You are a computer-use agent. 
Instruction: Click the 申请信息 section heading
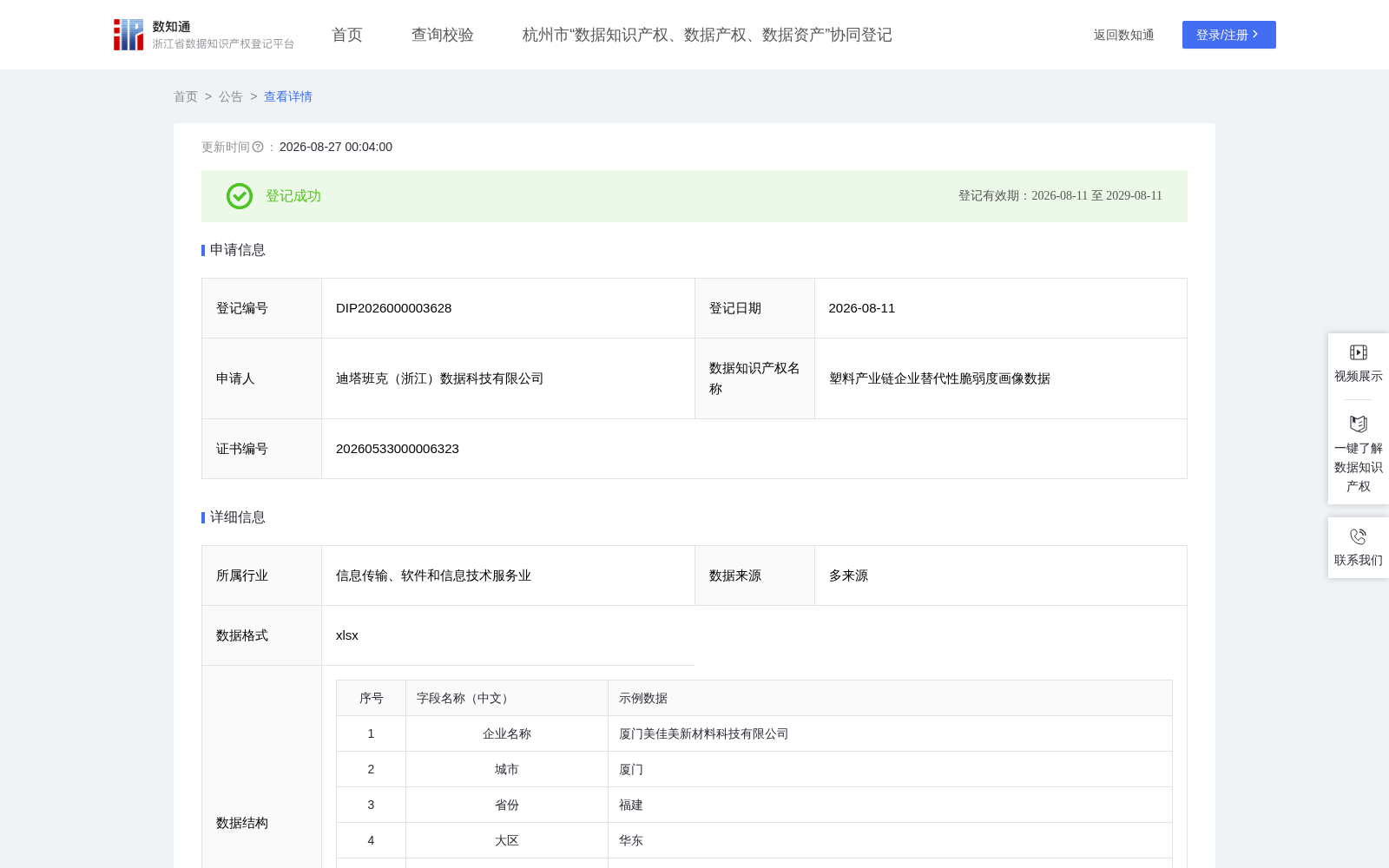pos(238,250)
